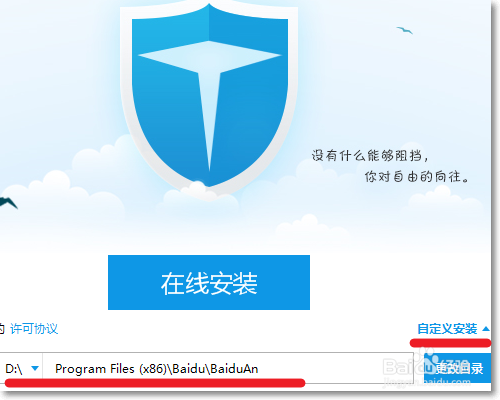This screenshot has height=400, width=500.
Task: Collapse the 自定义安装 custom install option
Action: [453, 329]
